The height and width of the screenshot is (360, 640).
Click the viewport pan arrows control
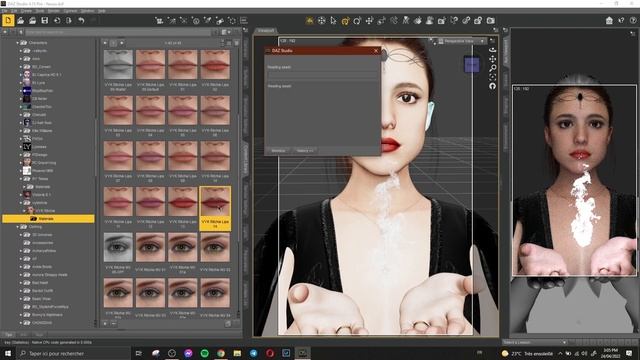pos(493,59)
